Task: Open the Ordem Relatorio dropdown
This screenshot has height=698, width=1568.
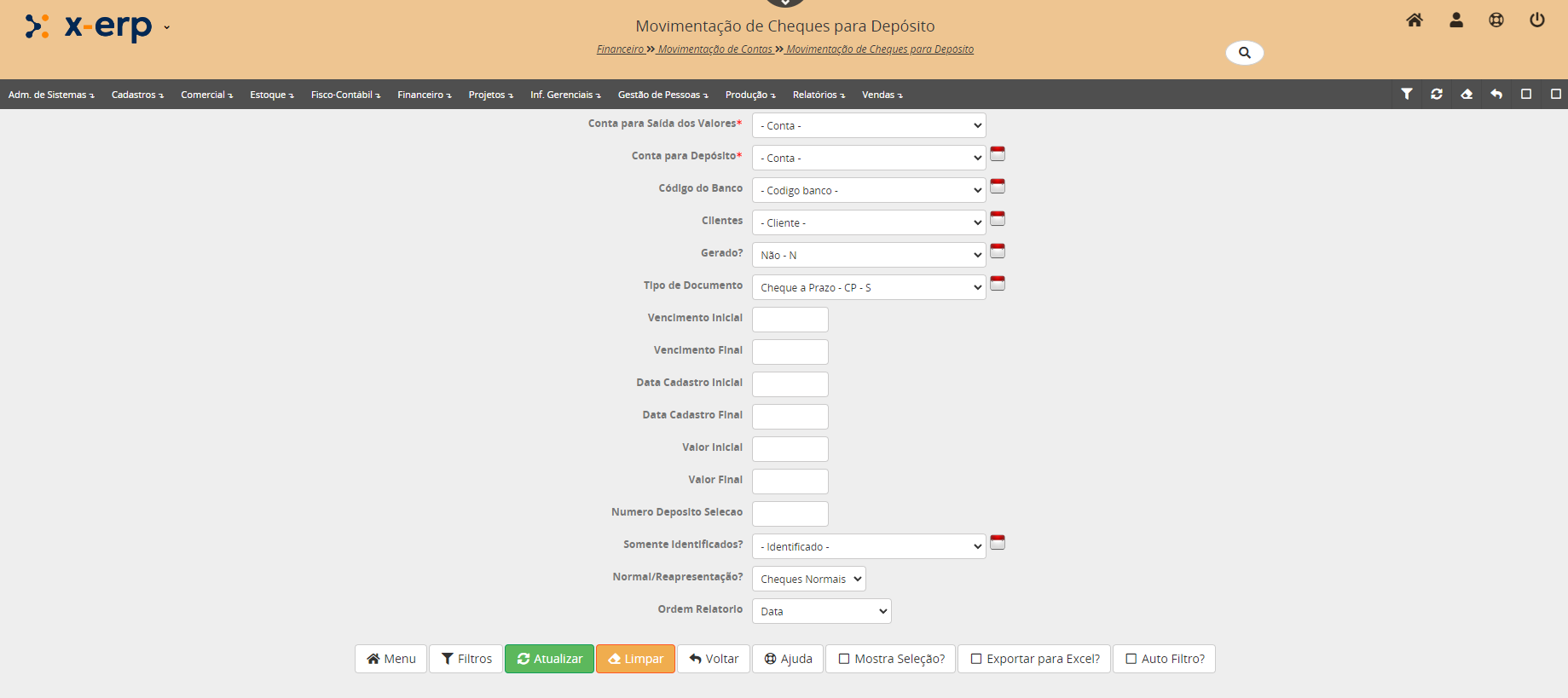Action: coord(821,611)
